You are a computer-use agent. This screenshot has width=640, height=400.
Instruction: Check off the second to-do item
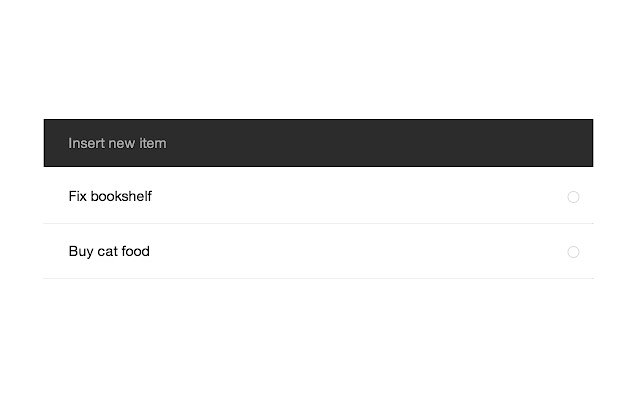(x=573, y=252)
